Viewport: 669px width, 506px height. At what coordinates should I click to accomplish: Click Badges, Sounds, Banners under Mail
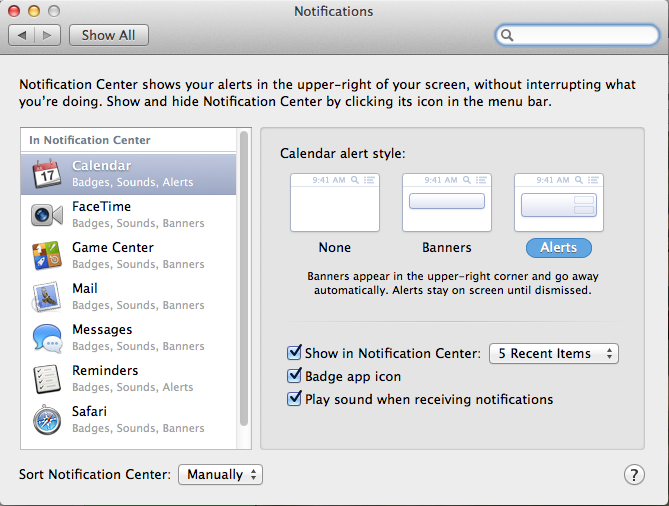click(x=138, y=305)
